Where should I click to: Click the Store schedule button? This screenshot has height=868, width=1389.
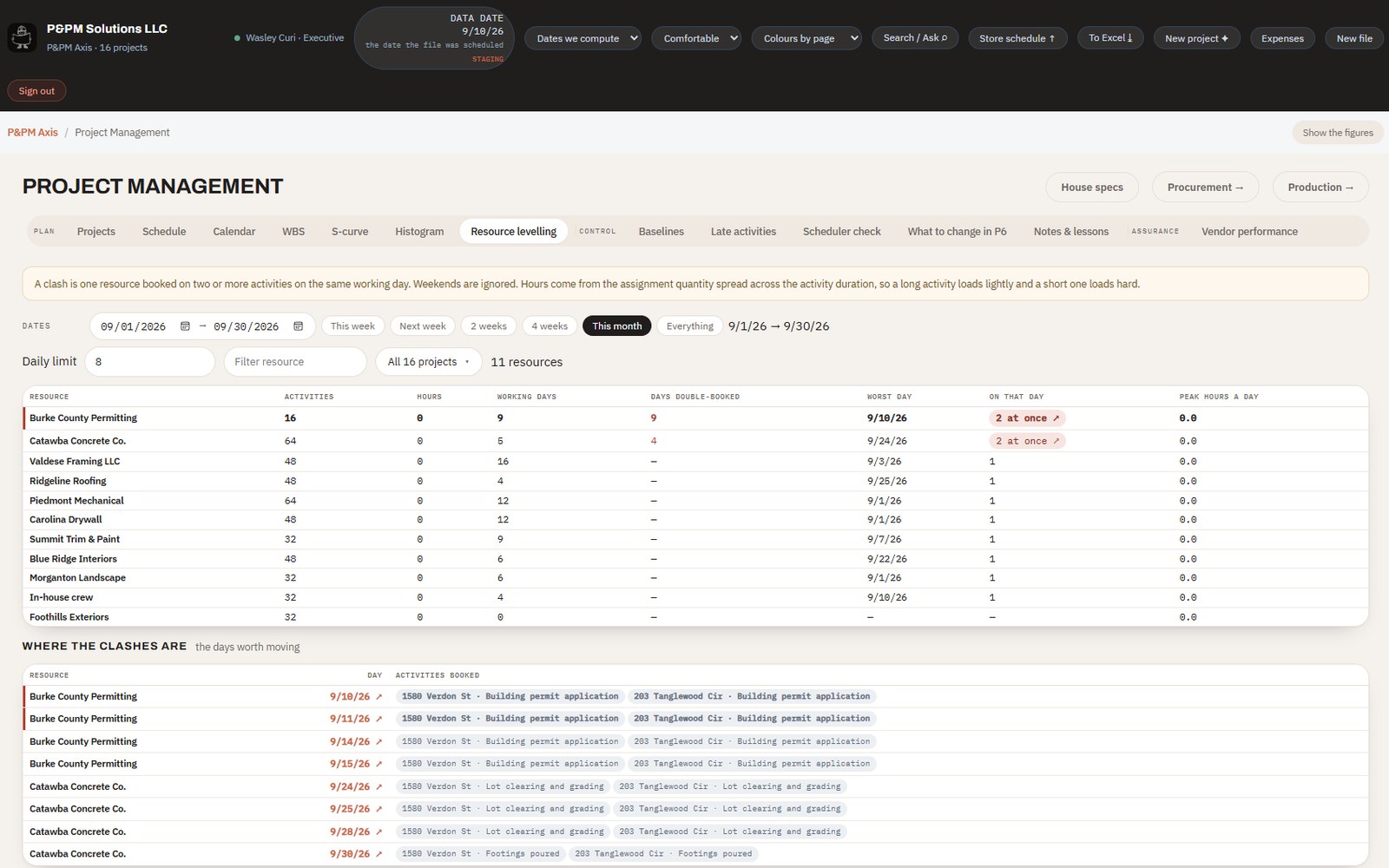(x=1017, y=38)
